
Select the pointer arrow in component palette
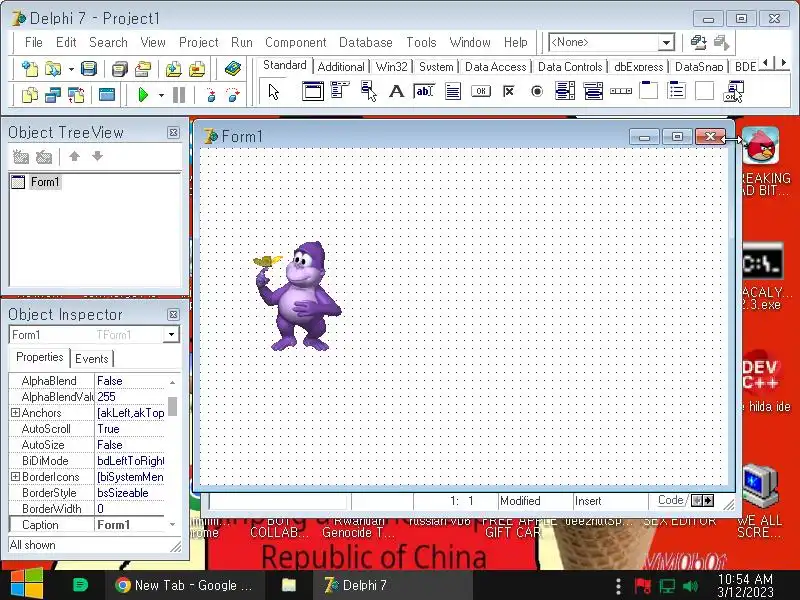274,92
